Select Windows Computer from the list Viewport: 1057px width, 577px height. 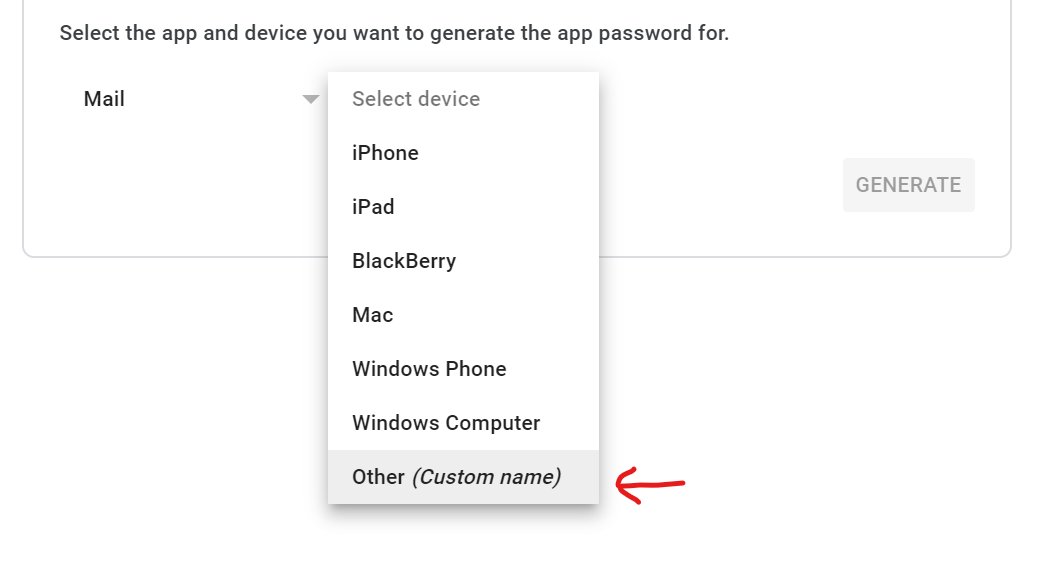[446, 423]
